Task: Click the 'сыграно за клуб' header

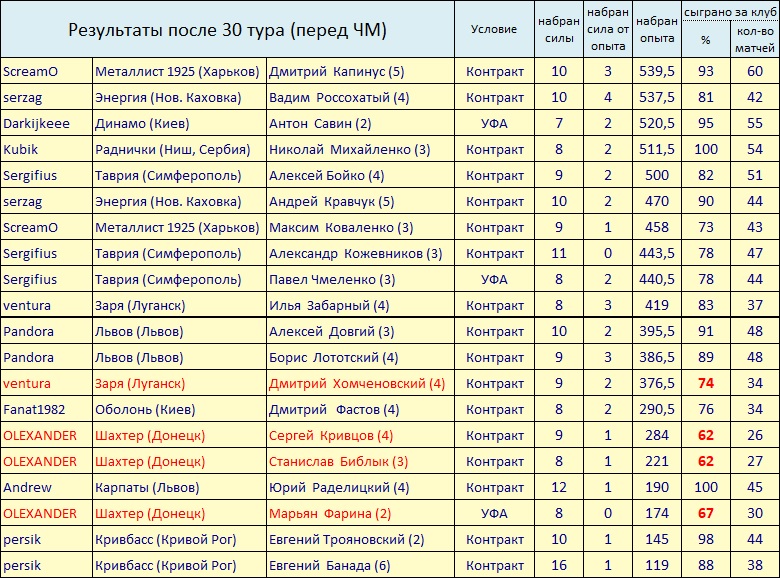Action: click(x=730, y=11)
